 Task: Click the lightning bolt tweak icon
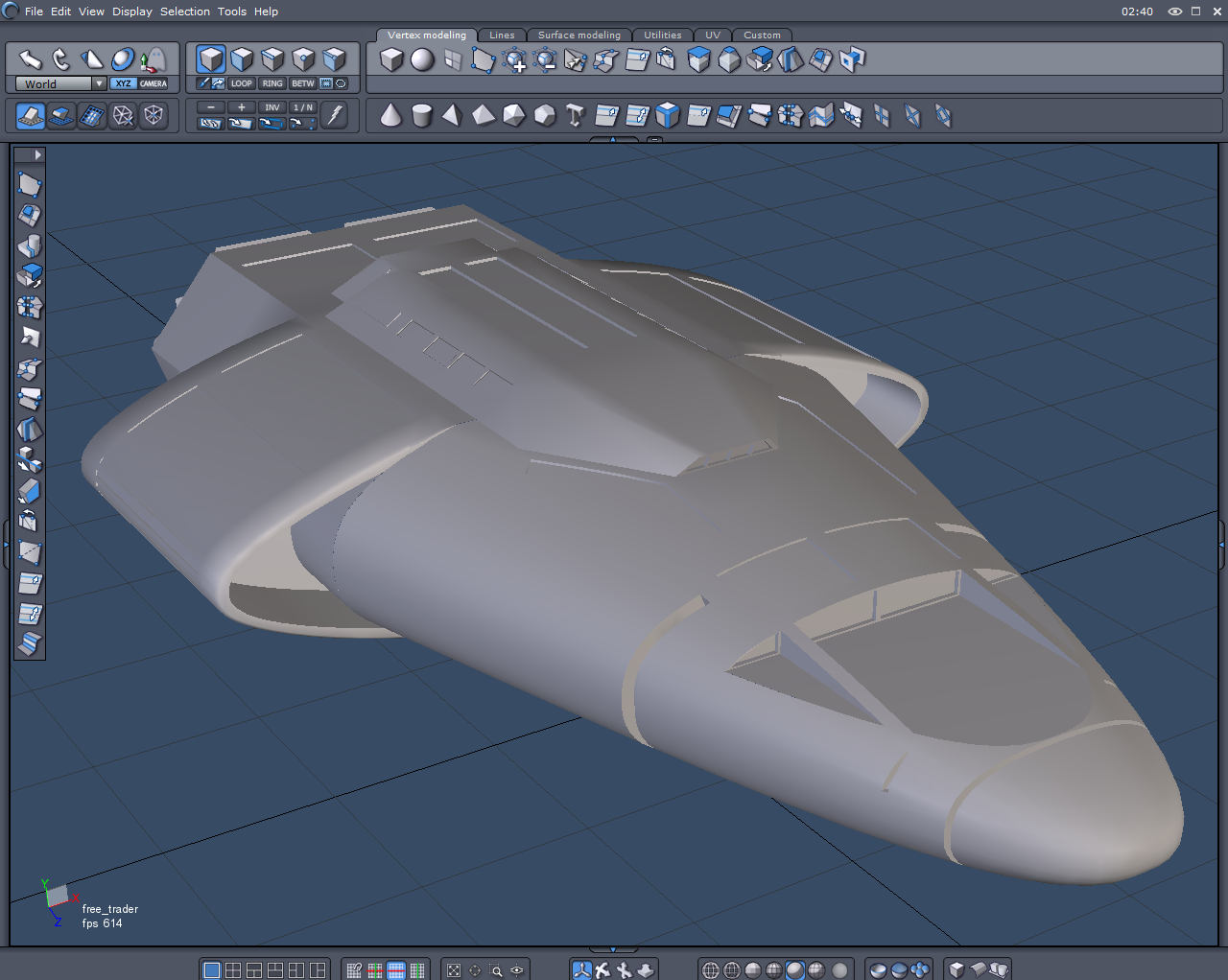click(334, 115)
